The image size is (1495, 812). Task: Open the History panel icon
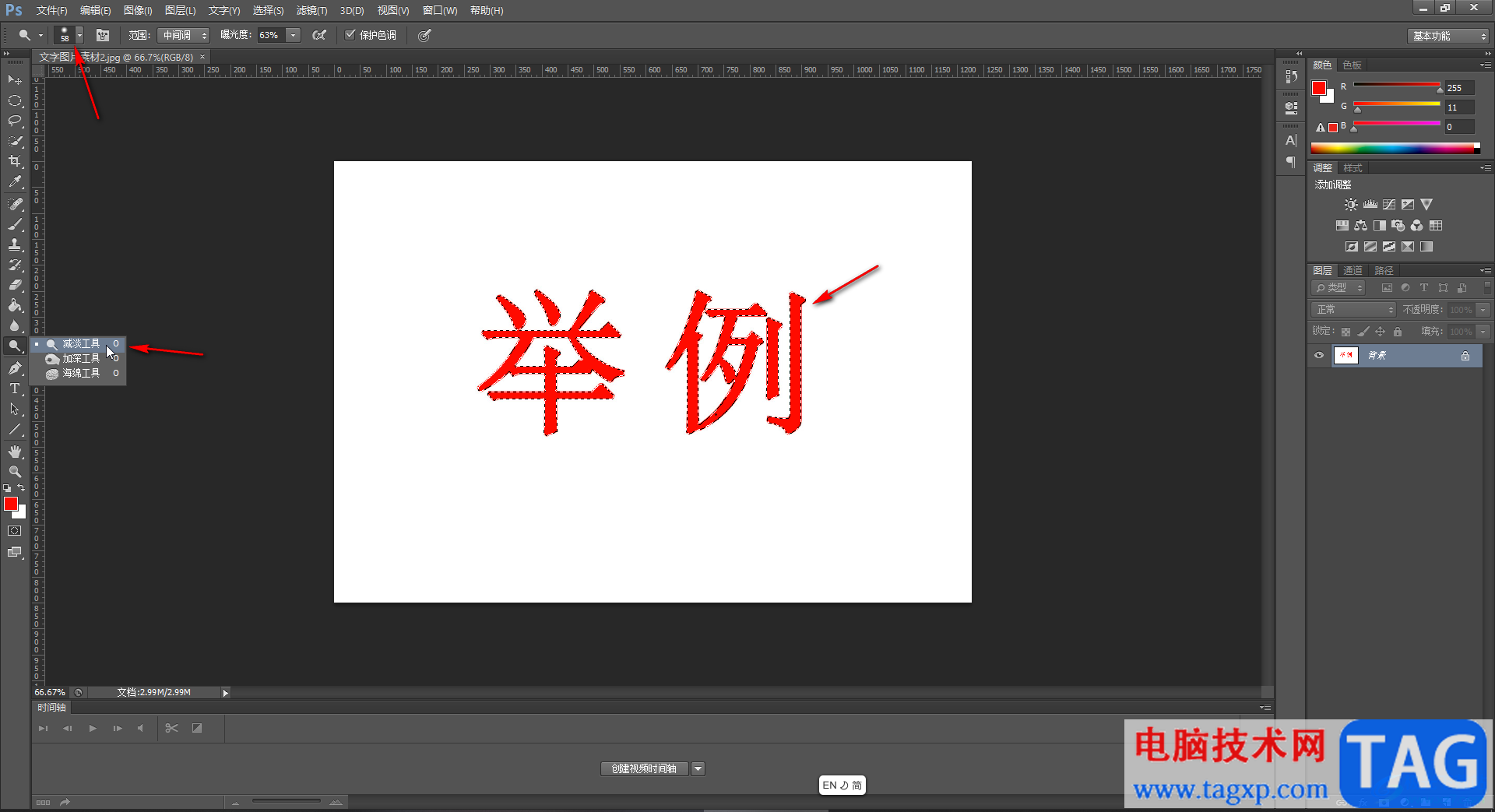[1291, 76]
